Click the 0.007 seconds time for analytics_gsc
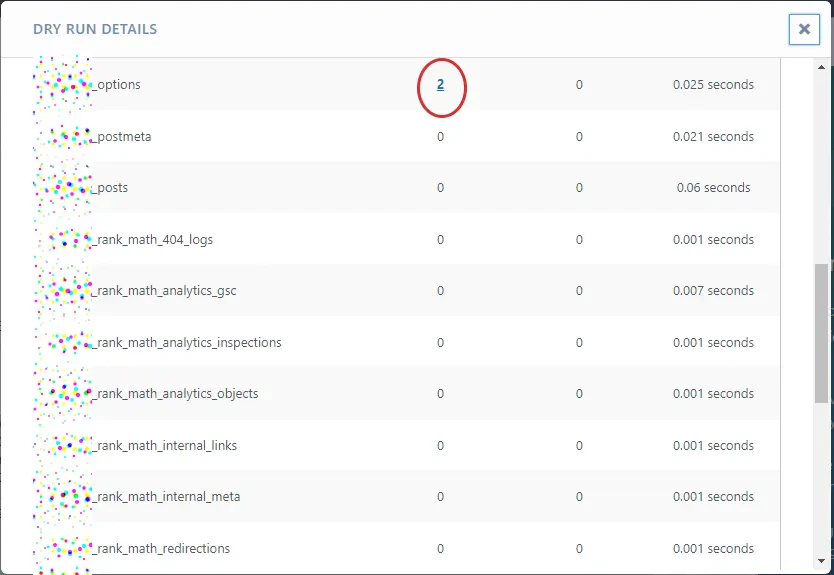Viewport: 834px width, 575px height. 713,291
